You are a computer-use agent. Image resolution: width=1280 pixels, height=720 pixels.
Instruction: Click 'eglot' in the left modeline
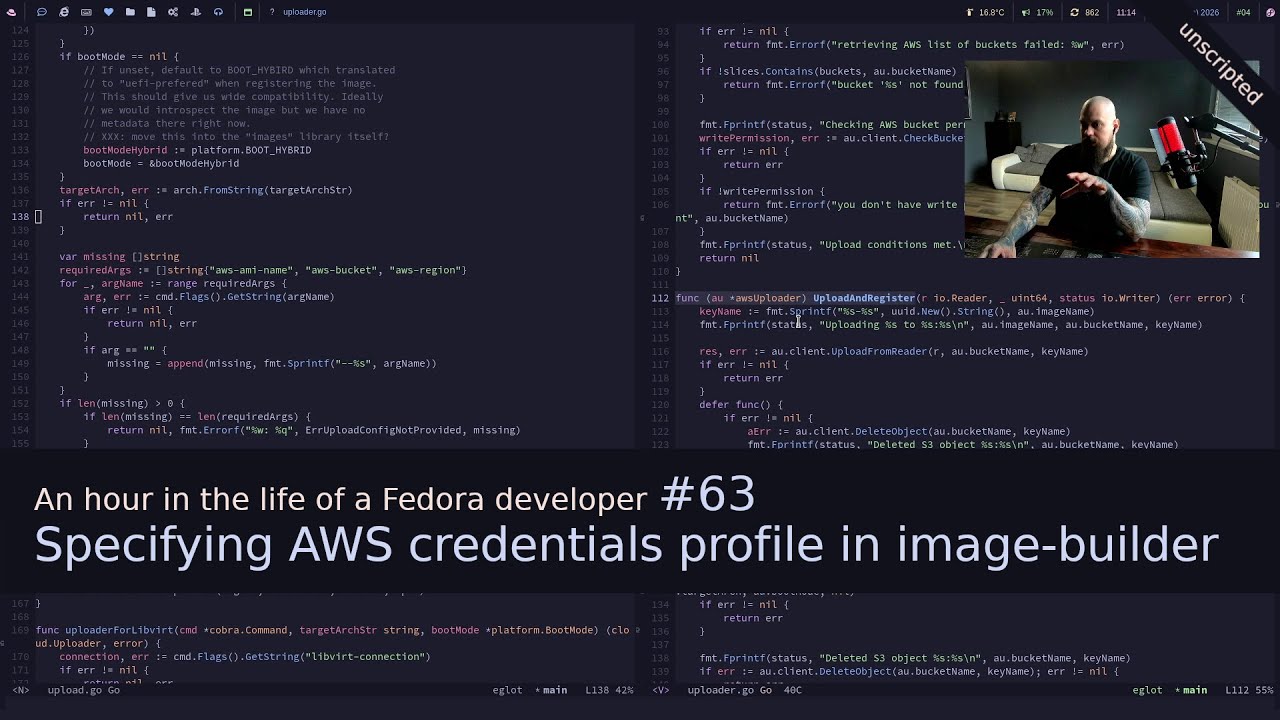pyautogui.click(x=507, y=690)
